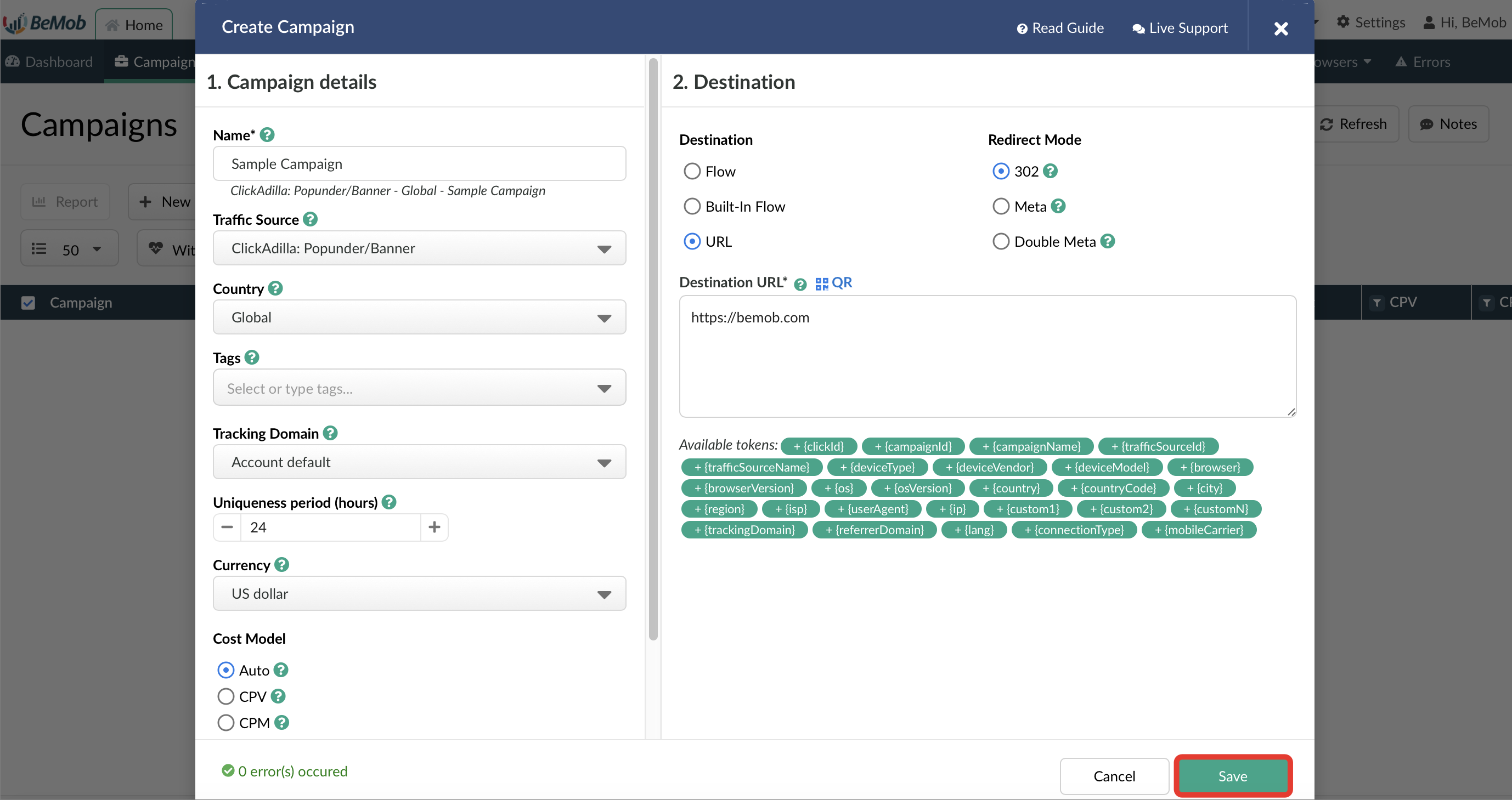Viewport: 1512px width, 800px height.
Task: Select the 302 redirect mode
Action: (x=1001, y=171)
